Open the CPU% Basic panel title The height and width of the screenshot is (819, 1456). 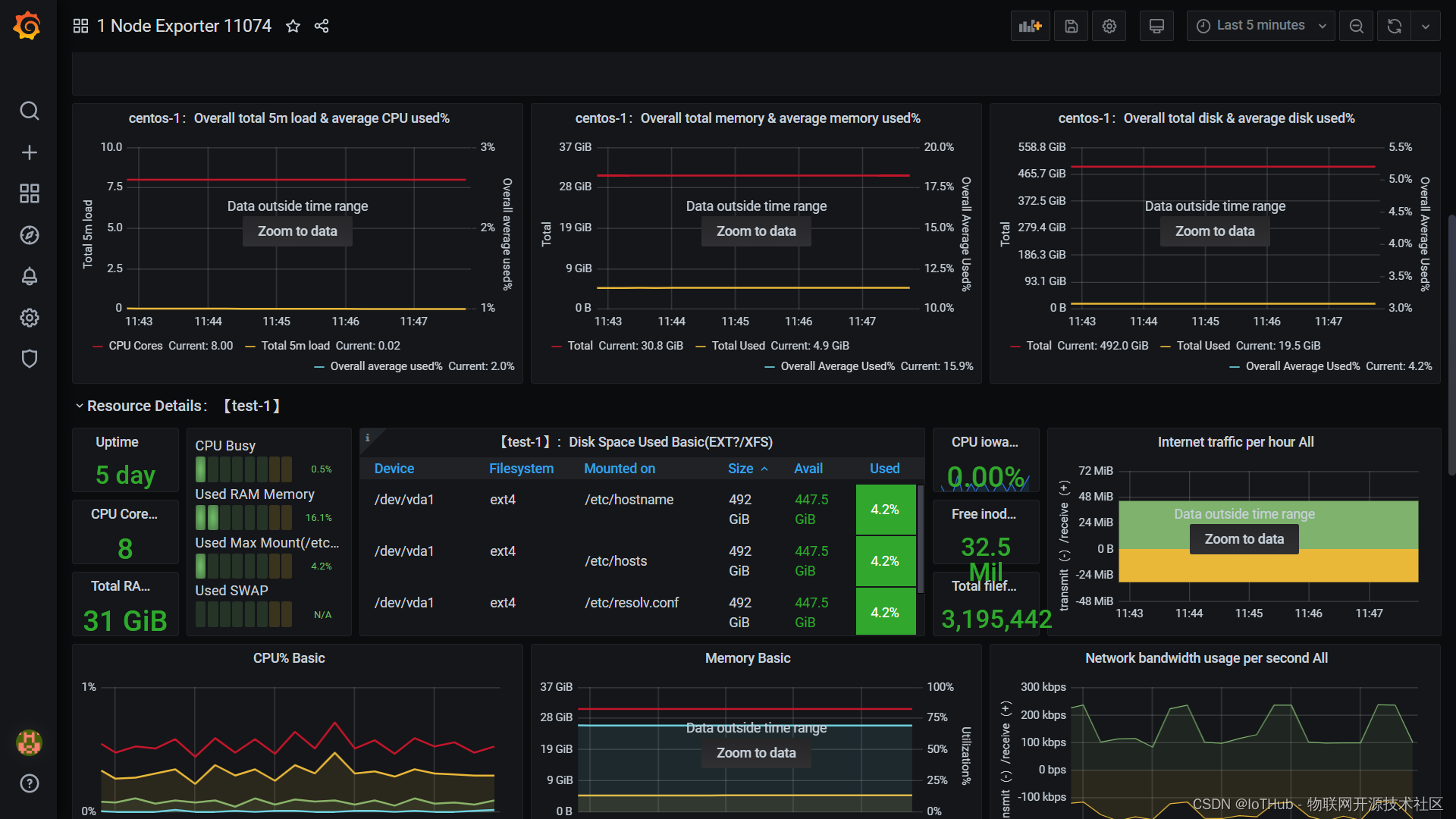pyautogui.click(x=289, y=658)
